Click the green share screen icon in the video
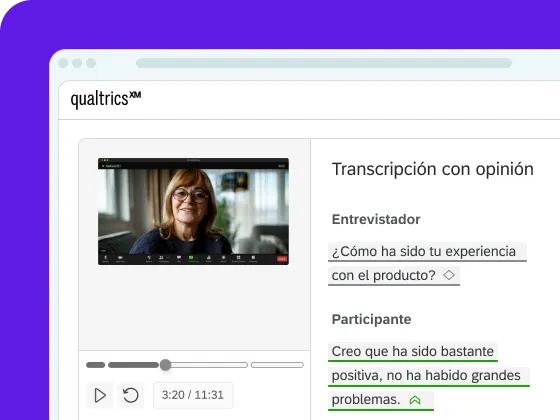This screenshot has height=420, width=560. tap(191, 258)
